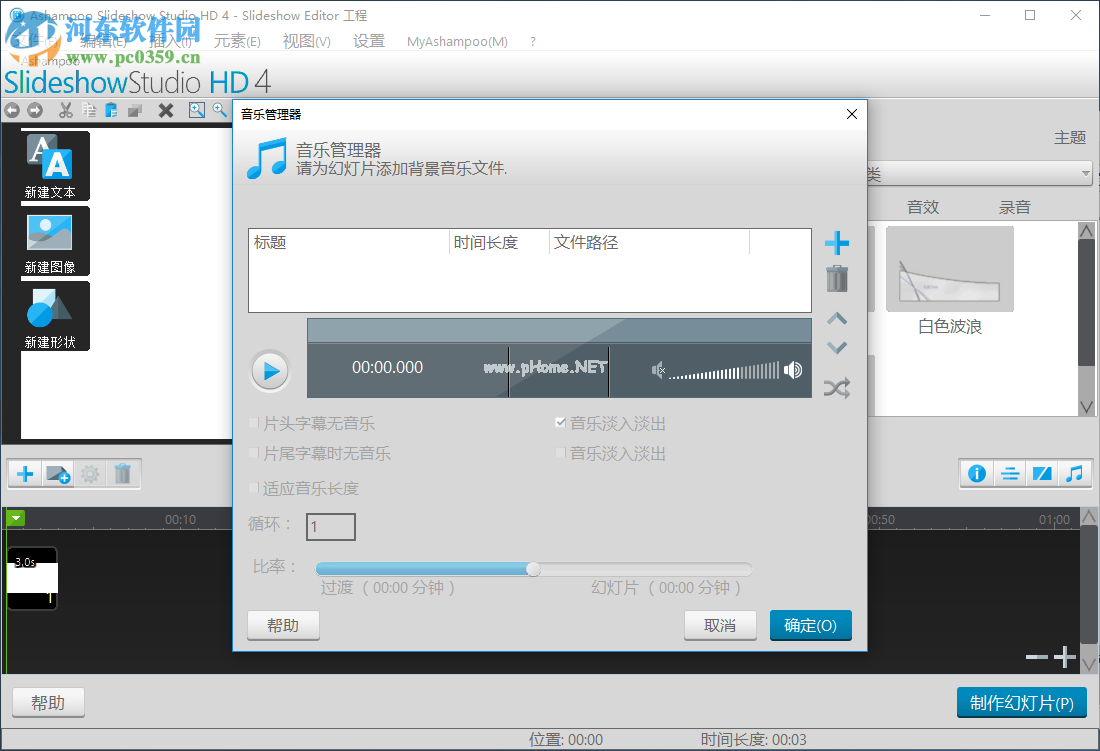Select the 新建文本 (New Text) tool
The height and width of the screenshot is (751, 1100).
click(x=52, y=167)
